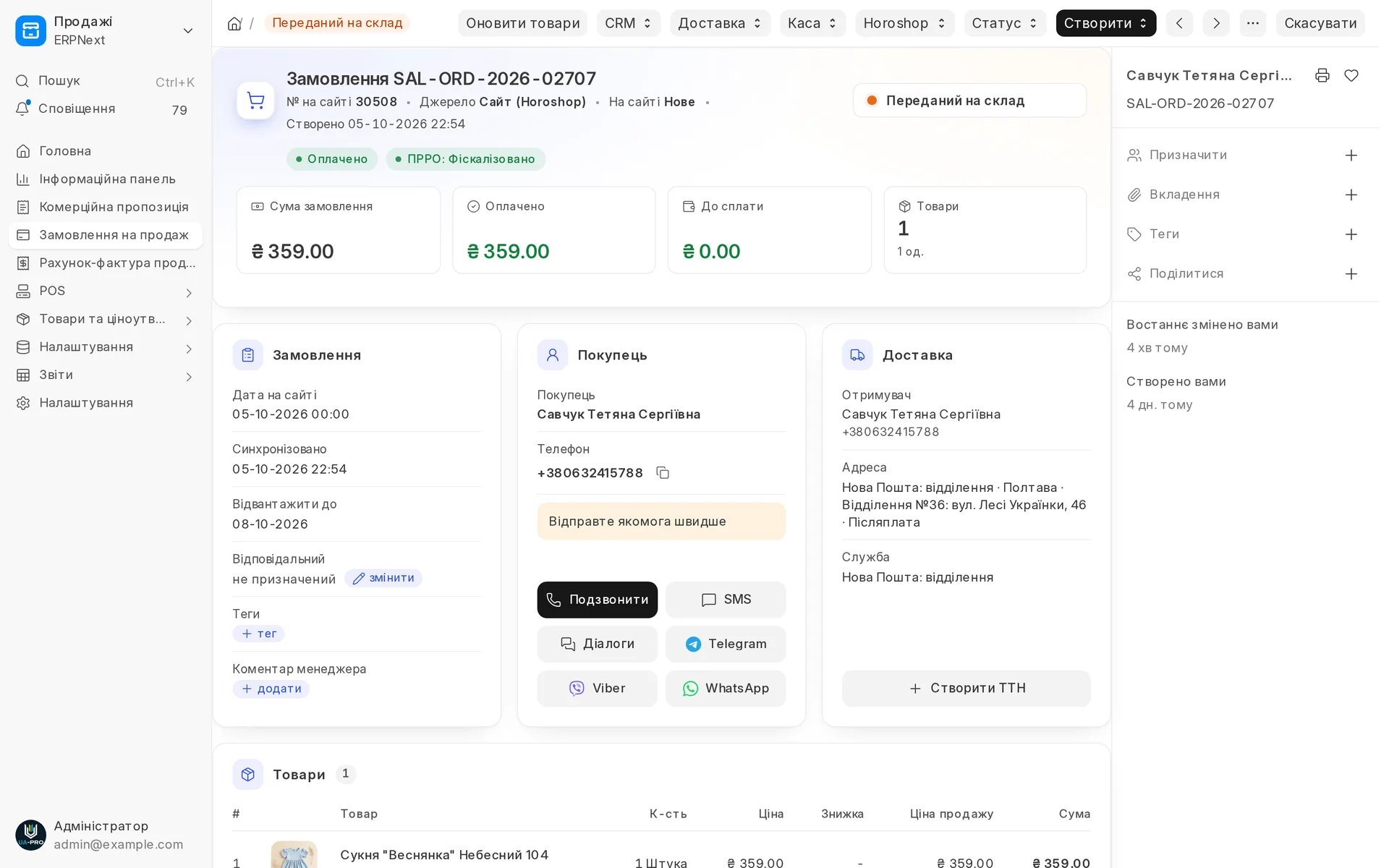Click Оновити товари button

click(x=522, y=23)
